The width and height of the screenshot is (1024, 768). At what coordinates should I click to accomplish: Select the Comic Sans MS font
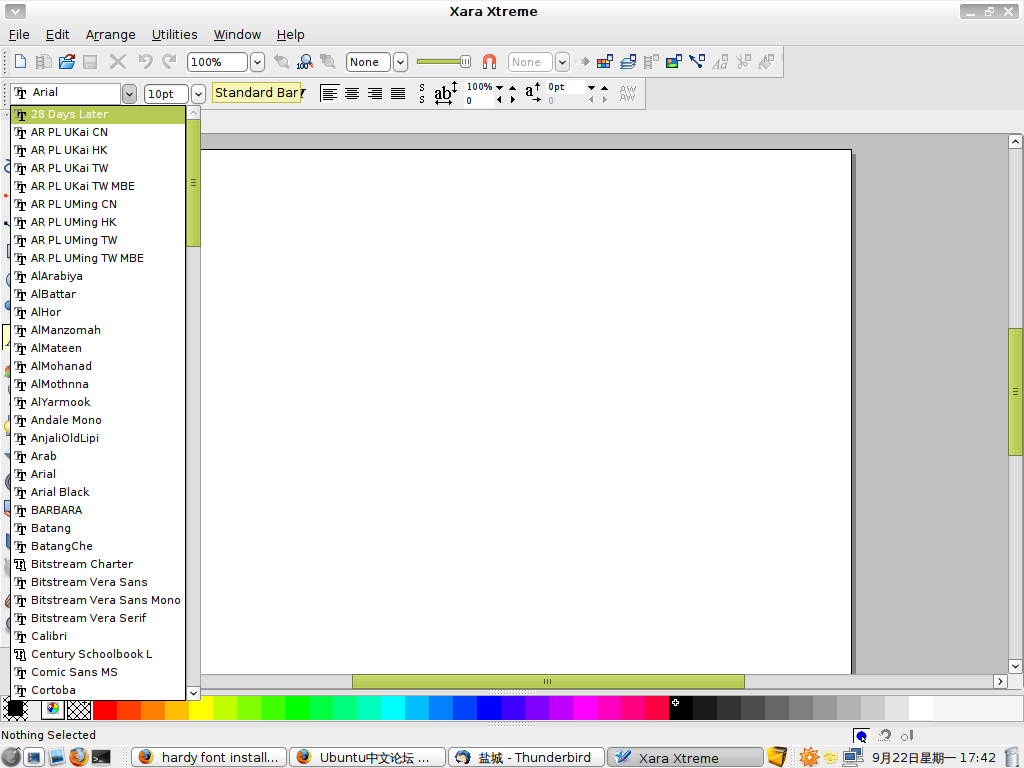[x=98, y=672]
